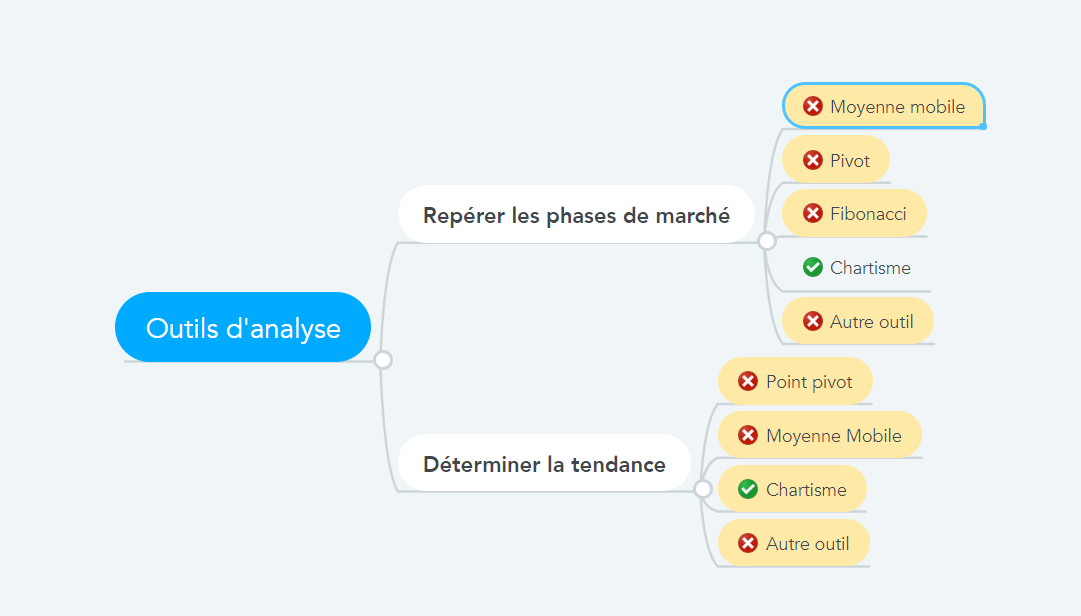This screenshot has height=616, width=1081.
Task: Click green check icon on lower Chartisme
Action: coord(748,489)
